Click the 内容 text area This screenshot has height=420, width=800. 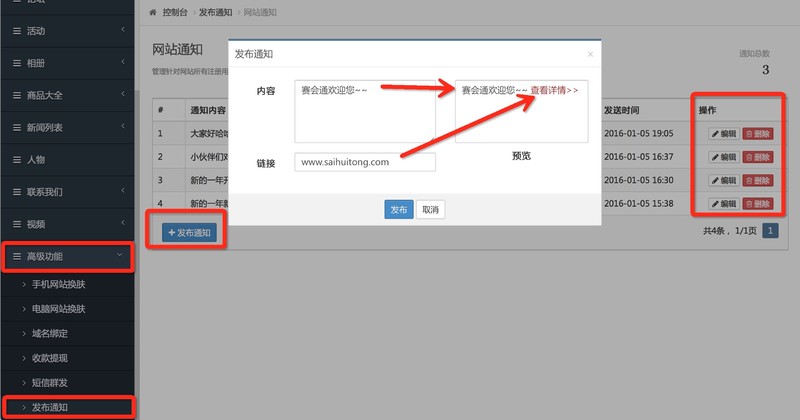(x=365, y=111)
